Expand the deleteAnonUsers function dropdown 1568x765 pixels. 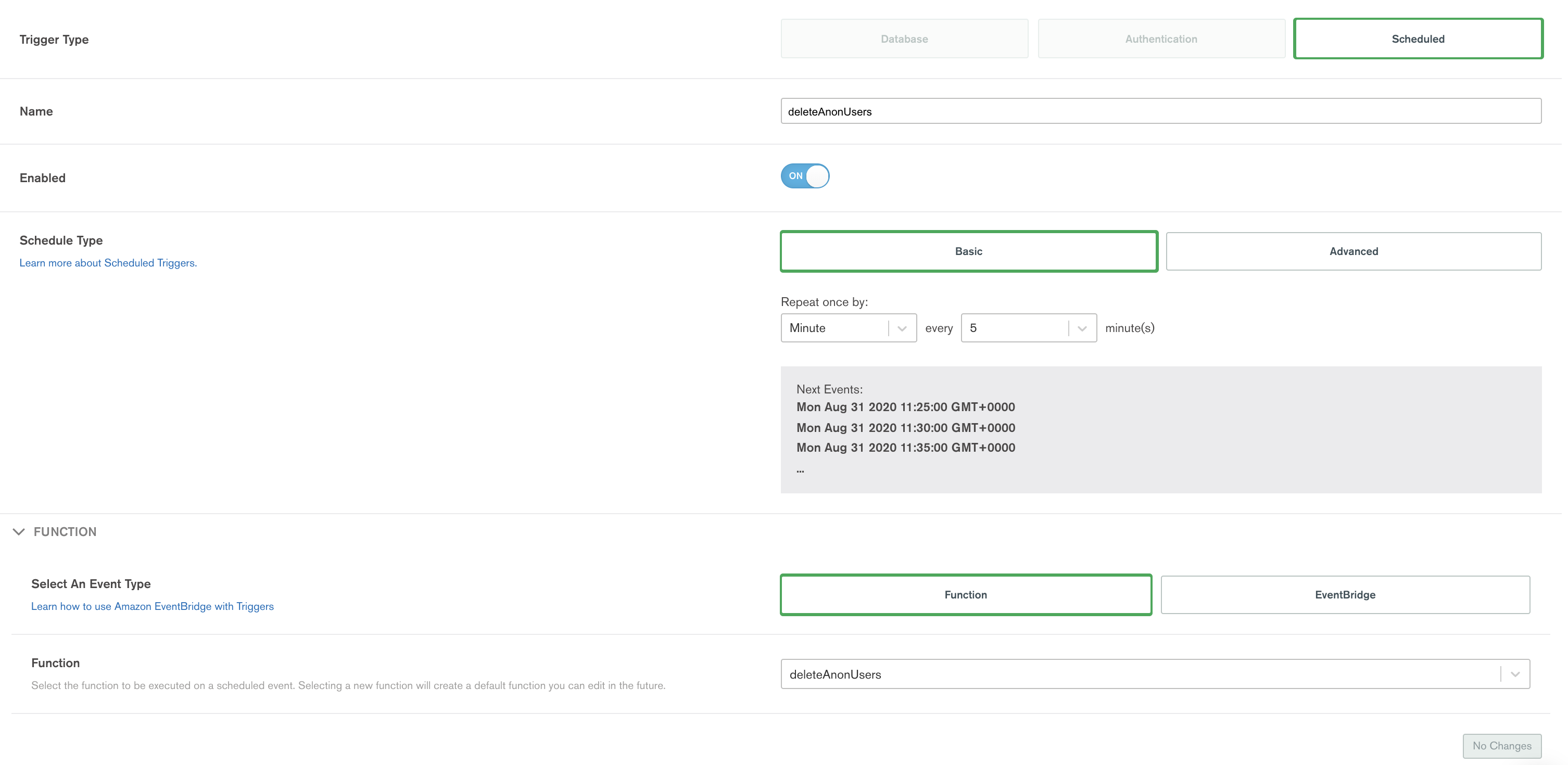(1515, 674)
